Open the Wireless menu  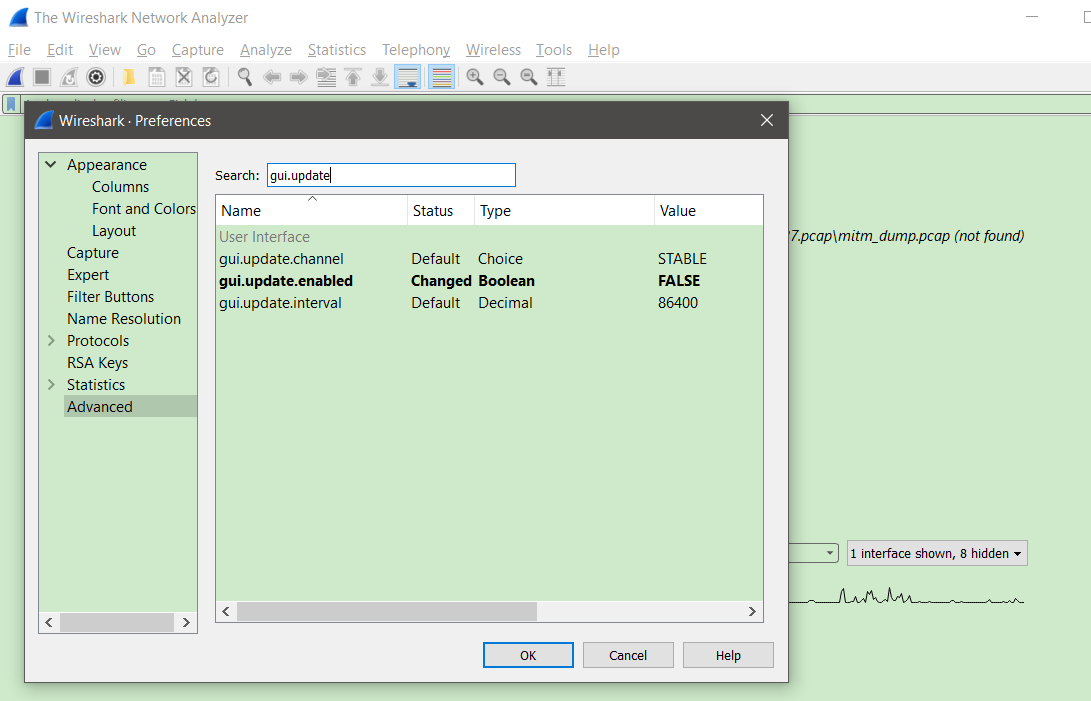click(x=493, y=50)
